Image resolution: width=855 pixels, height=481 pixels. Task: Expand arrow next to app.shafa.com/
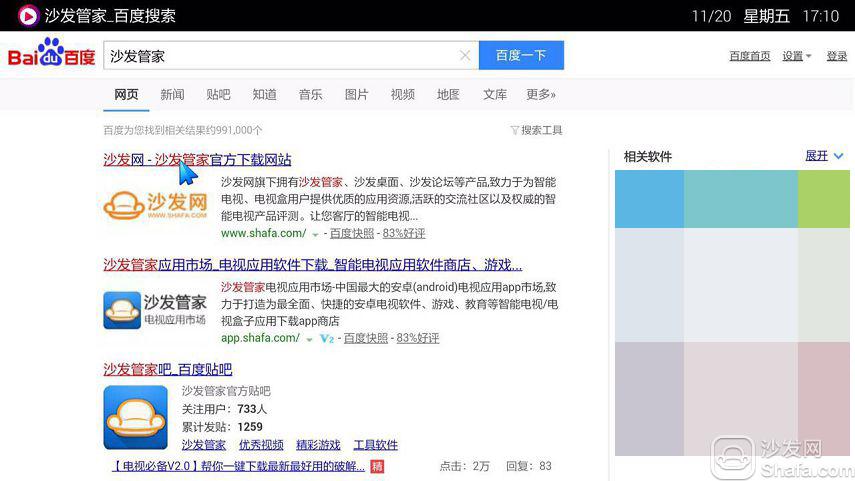(x=309, y=339)
